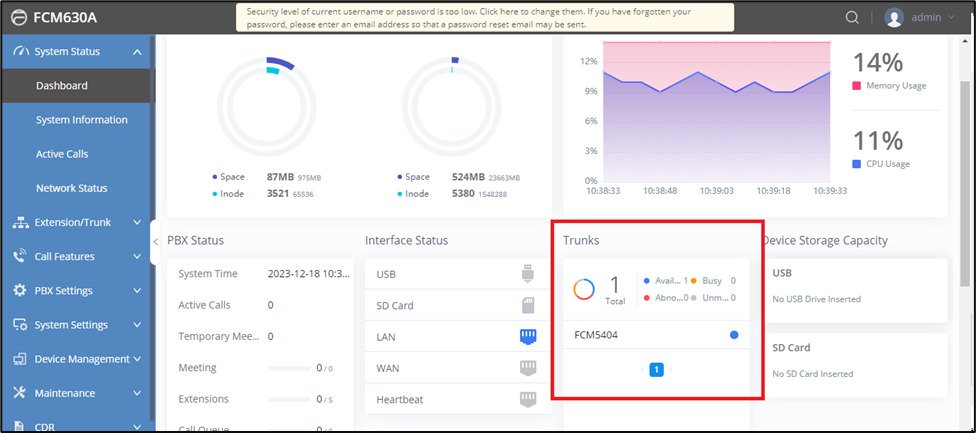
Task: Click the admin user avatar icon
Action: tap(894, 17)
